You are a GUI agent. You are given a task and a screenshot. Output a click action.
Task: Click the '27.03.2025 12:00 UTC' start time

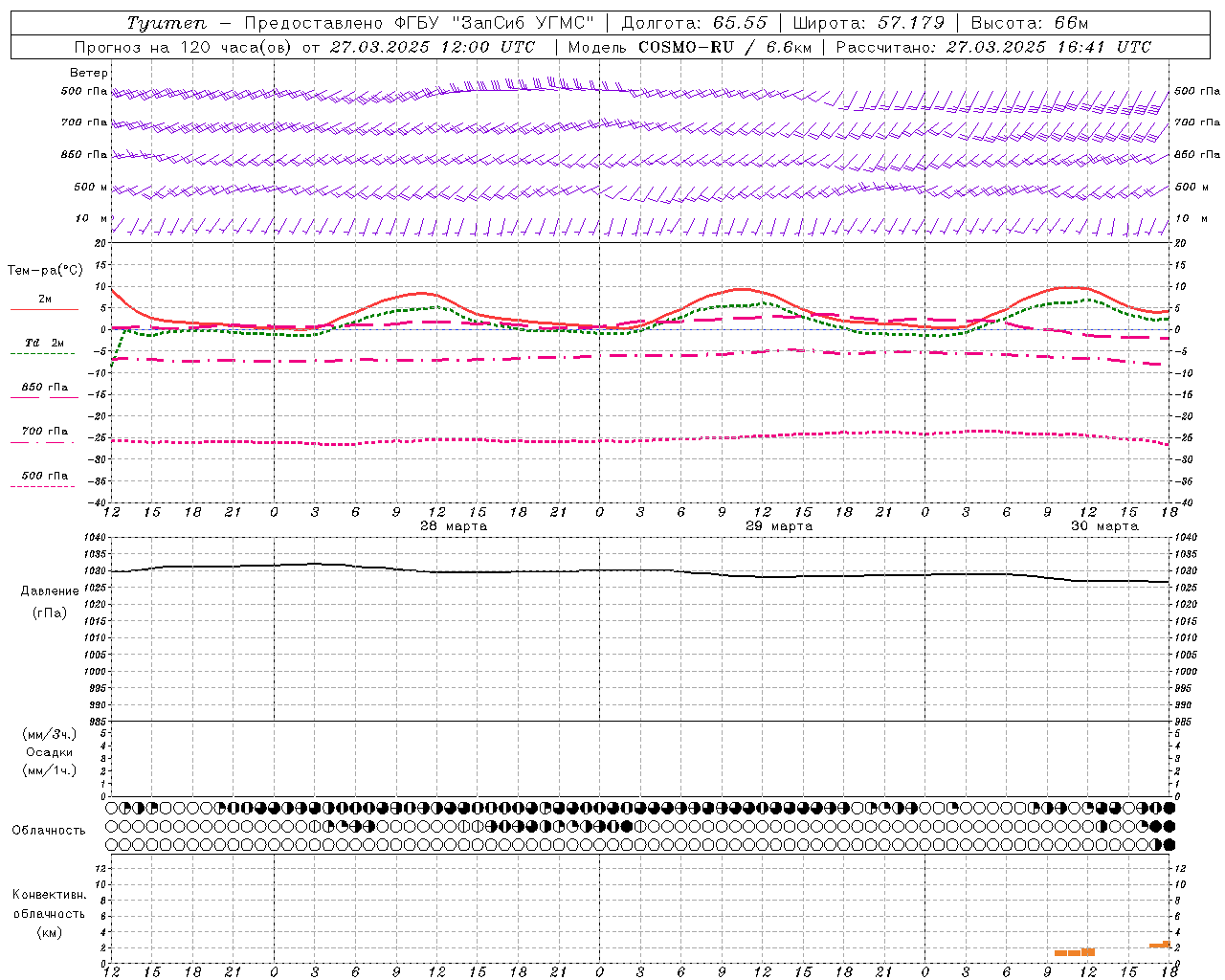[x=434, y=47]
